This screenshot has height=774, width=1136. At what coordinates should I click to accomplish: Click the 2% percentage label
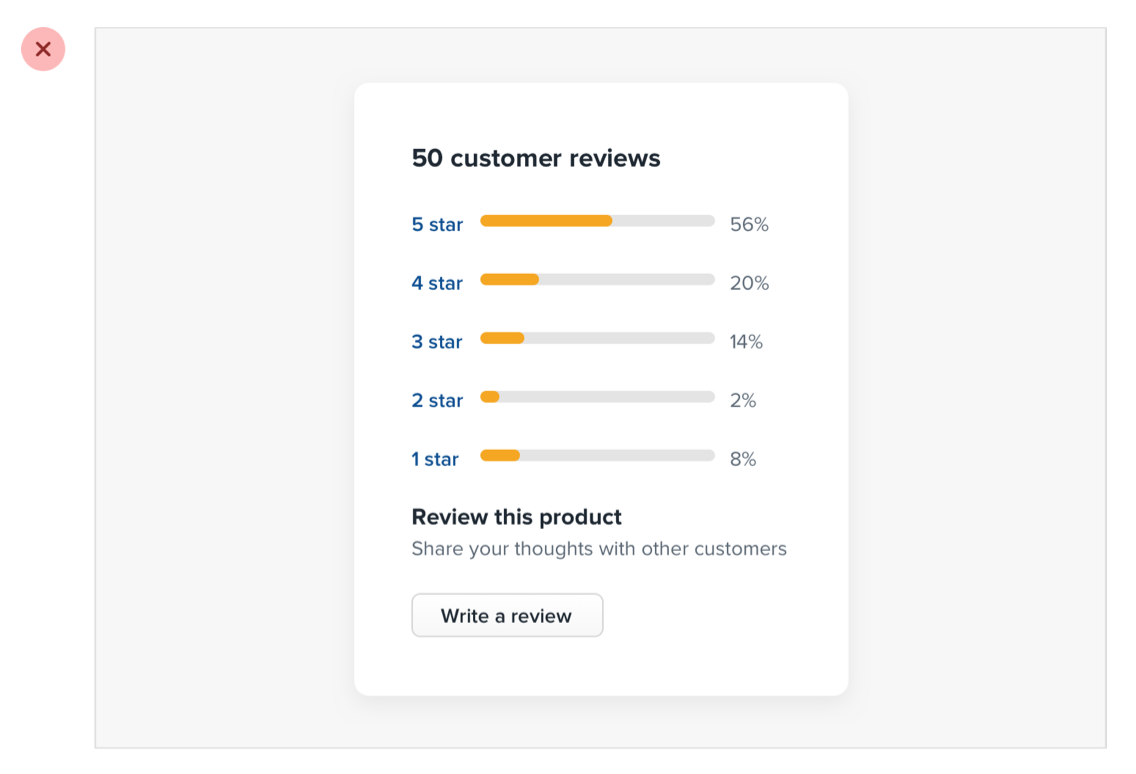743,401
